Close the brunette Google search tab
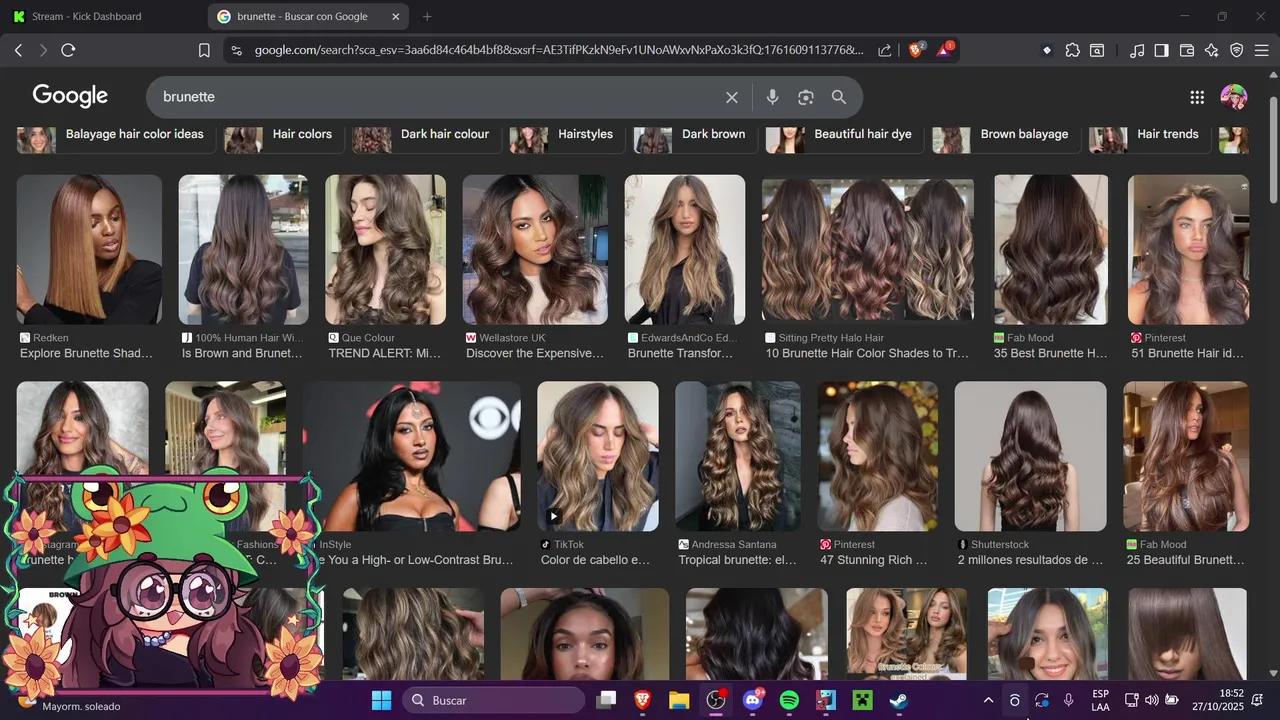This screenshot has height=720, width=1280. pos(396,16)
